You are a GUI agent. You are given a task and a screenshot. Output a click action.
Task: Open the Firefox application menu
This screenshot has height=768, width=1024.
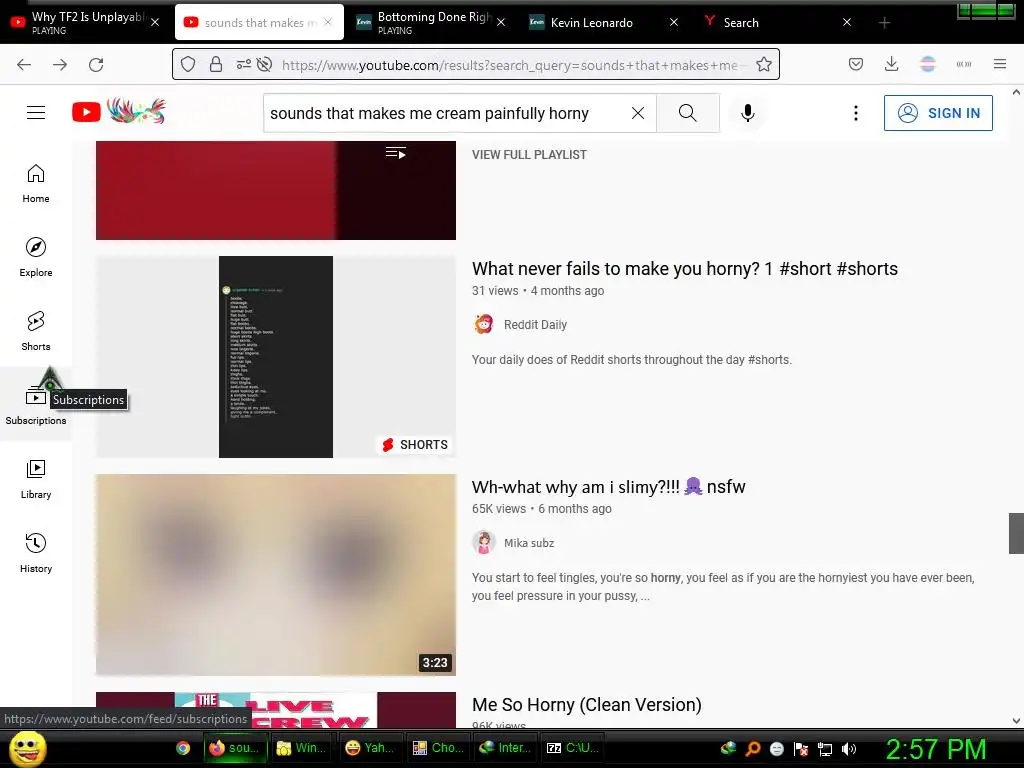point(999,64)
